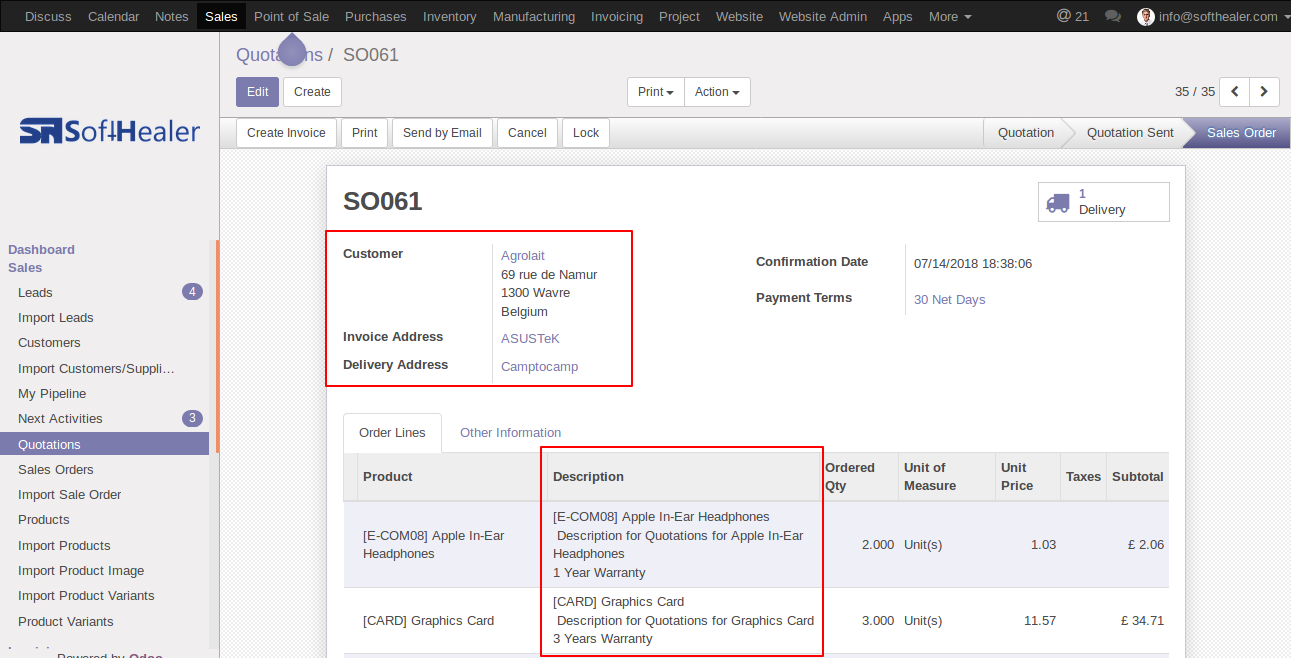Open the Website menu
Screen dimensions: 1291x658
739,16
